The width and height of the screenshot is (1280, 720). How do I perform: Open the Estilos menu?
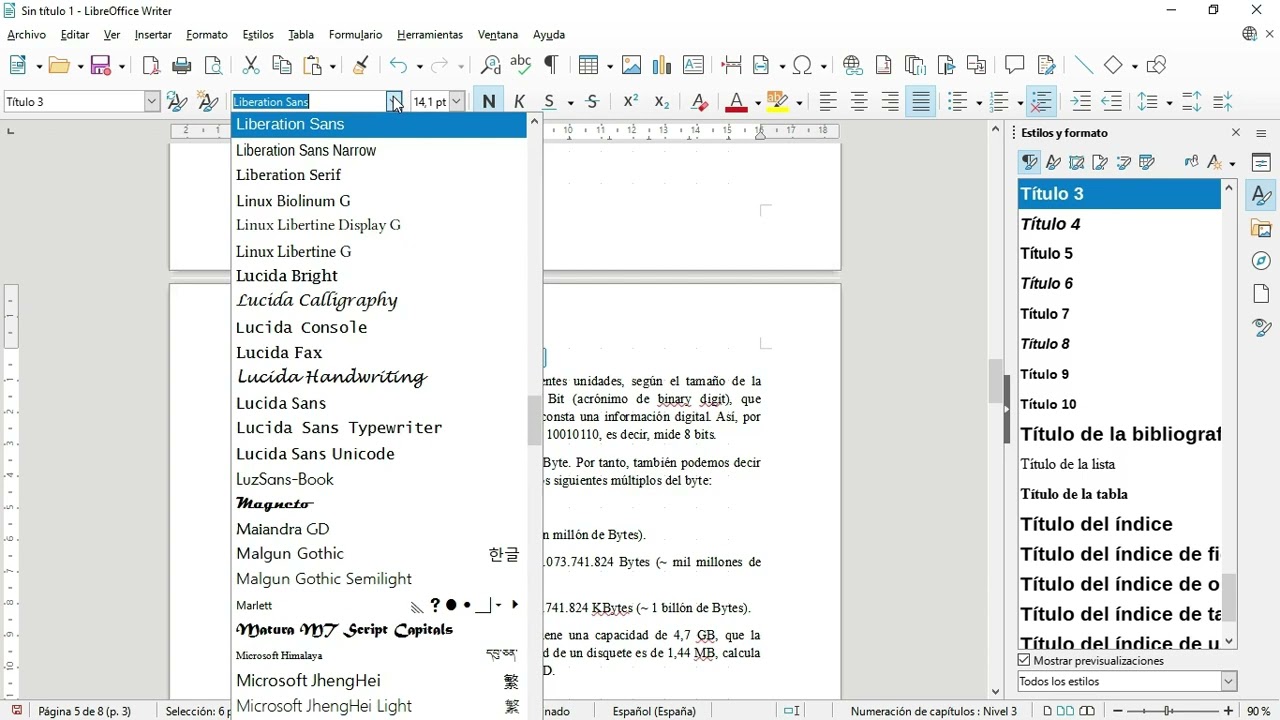pos(258,35)
